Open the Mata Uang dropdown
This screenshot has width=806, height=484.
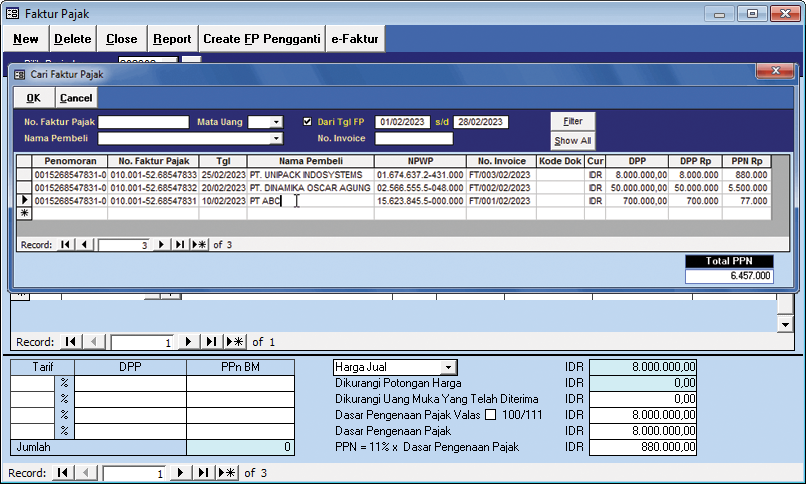(x=278, y=122)
